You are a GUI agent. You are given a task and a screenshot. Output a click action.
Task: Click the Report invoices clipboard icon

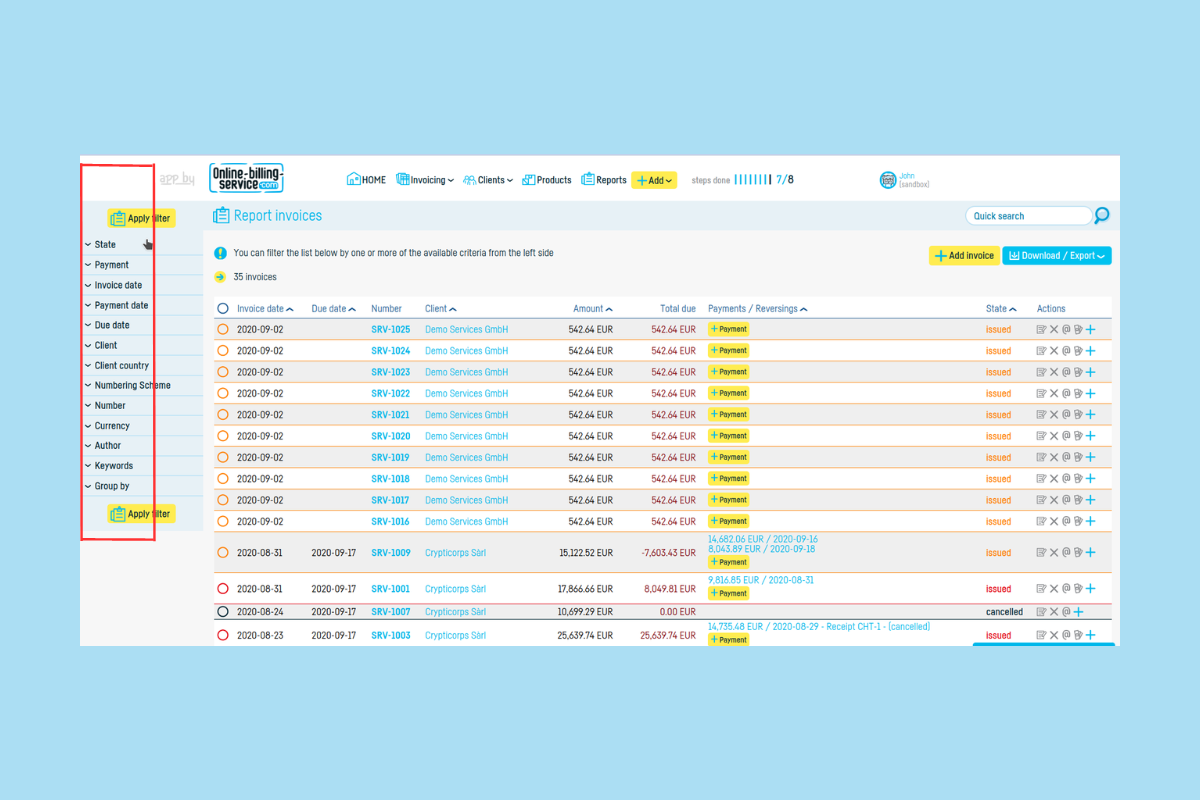coord(221,215)
